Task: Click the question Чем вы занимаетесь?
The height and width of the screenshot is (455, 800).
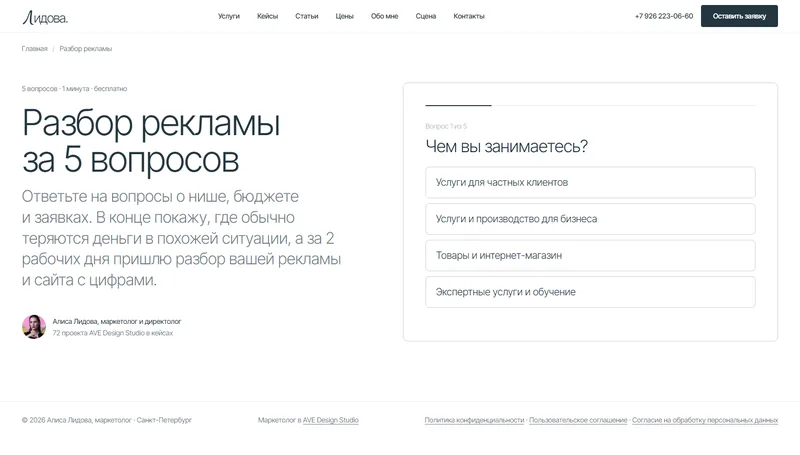Action: tap(507, 146)
